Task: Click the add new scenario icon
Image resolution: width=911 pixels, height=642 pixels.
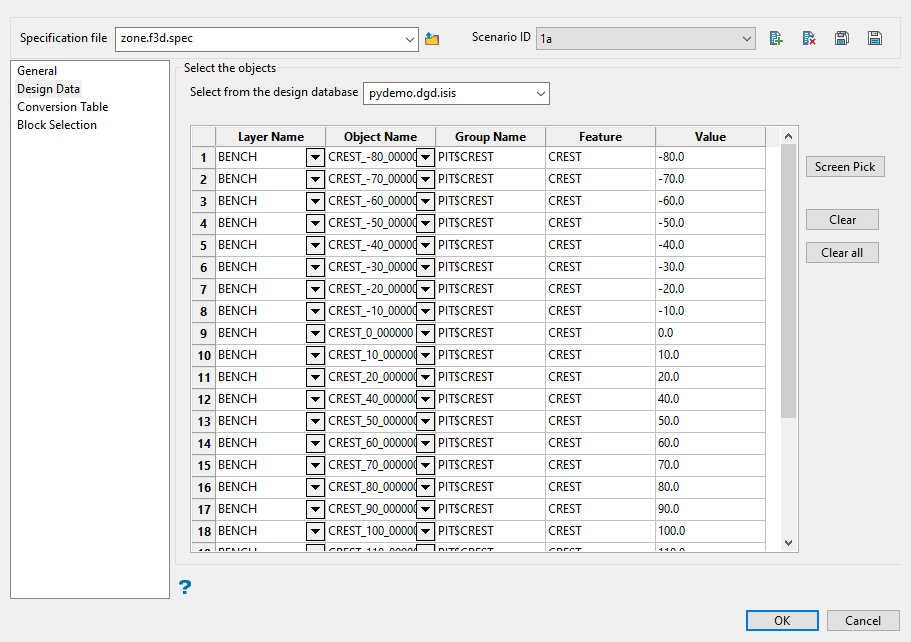Action: pyautogui.click(x=776, y=39)
